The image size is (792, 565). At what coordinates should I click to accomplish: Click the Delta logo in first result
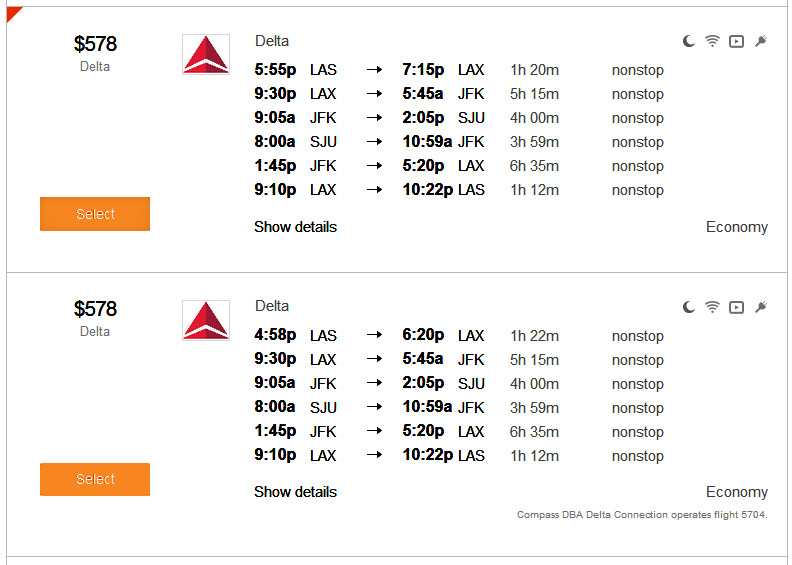(206, 55)
